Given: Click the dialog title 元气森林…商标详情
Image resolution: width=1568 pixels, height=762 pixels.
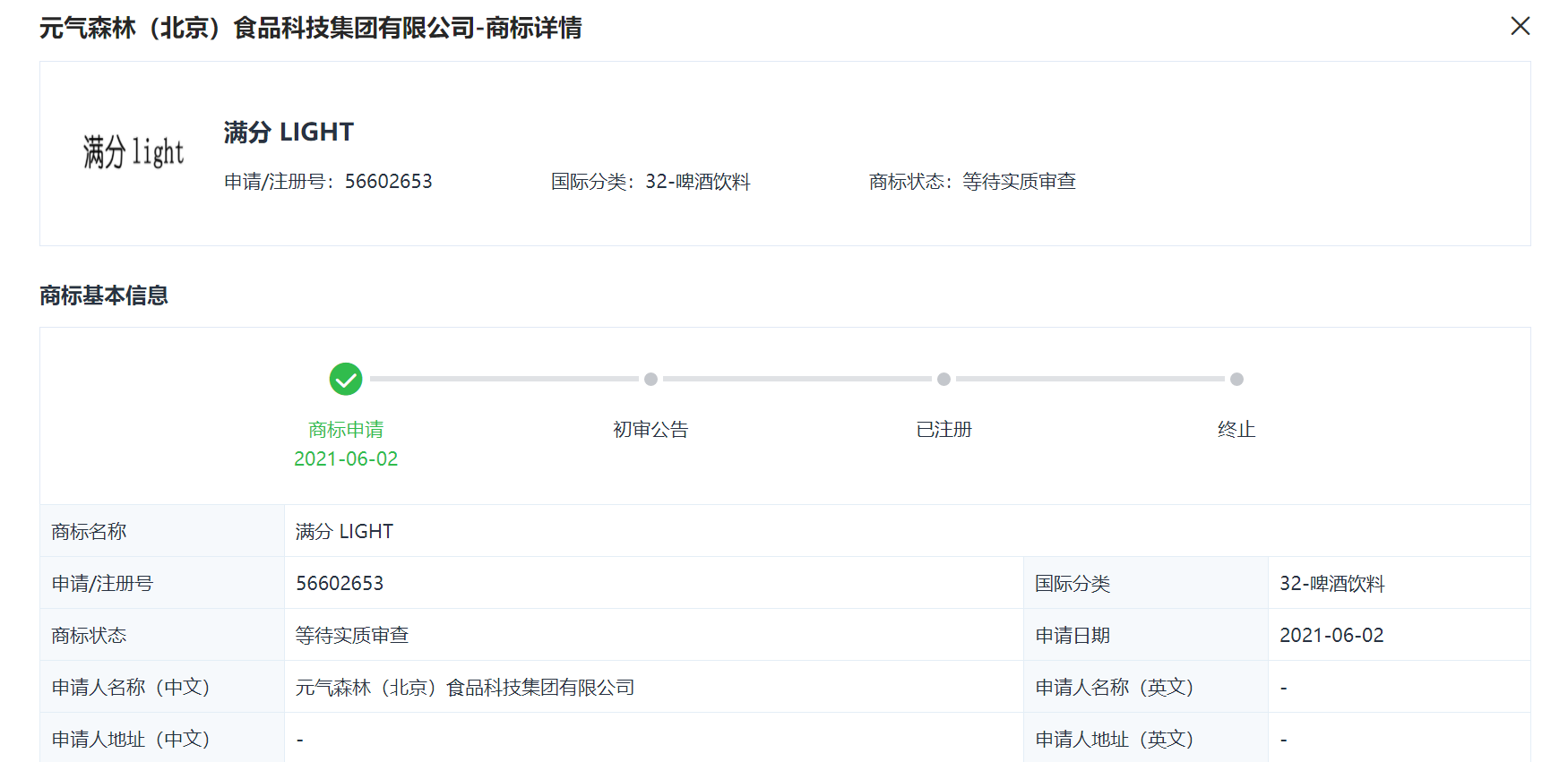Looking at the screenshot, I should [311, 28].
